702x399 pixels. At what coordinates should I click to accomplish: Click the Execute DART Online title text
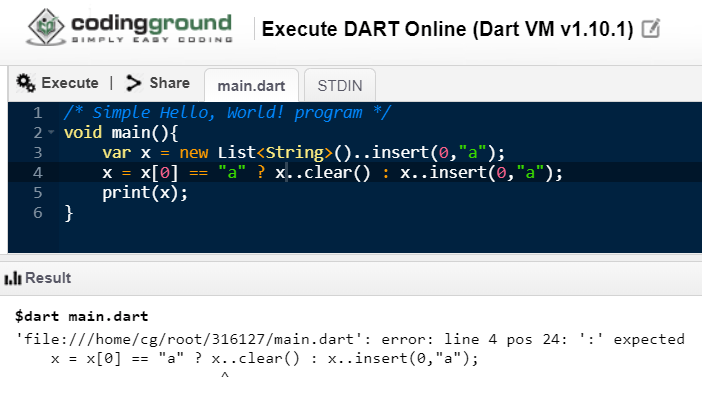point(448,29)
